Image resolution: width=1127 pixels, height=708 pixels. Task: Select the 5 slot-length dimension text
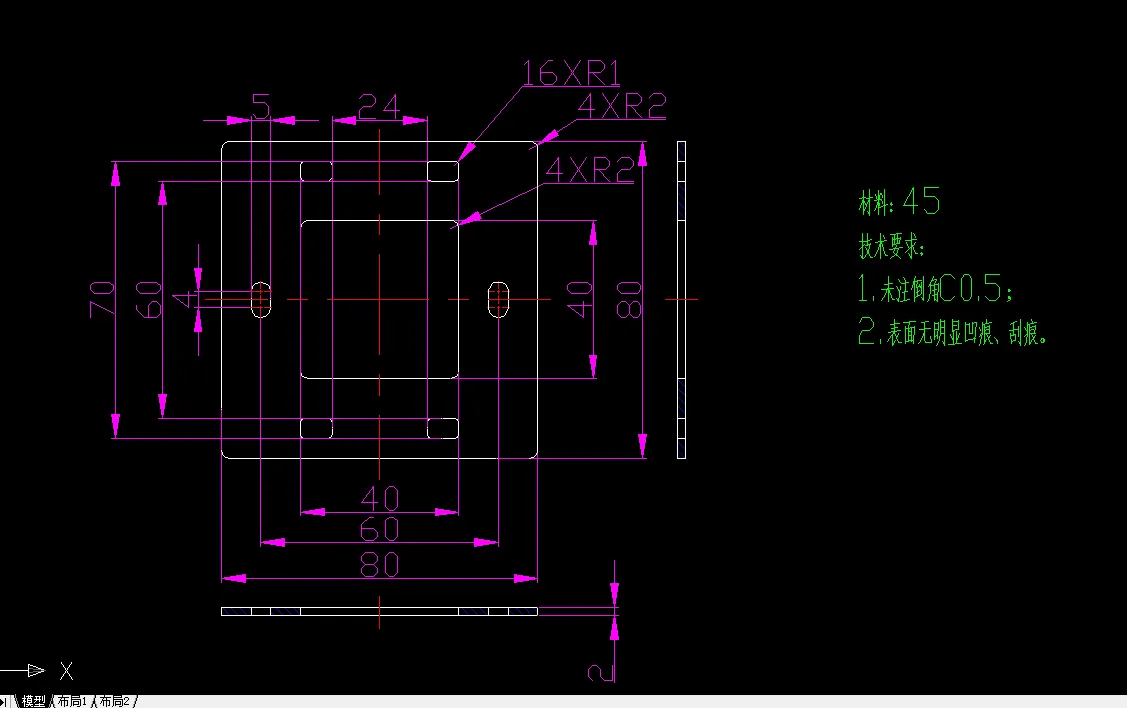pos(261,106)
